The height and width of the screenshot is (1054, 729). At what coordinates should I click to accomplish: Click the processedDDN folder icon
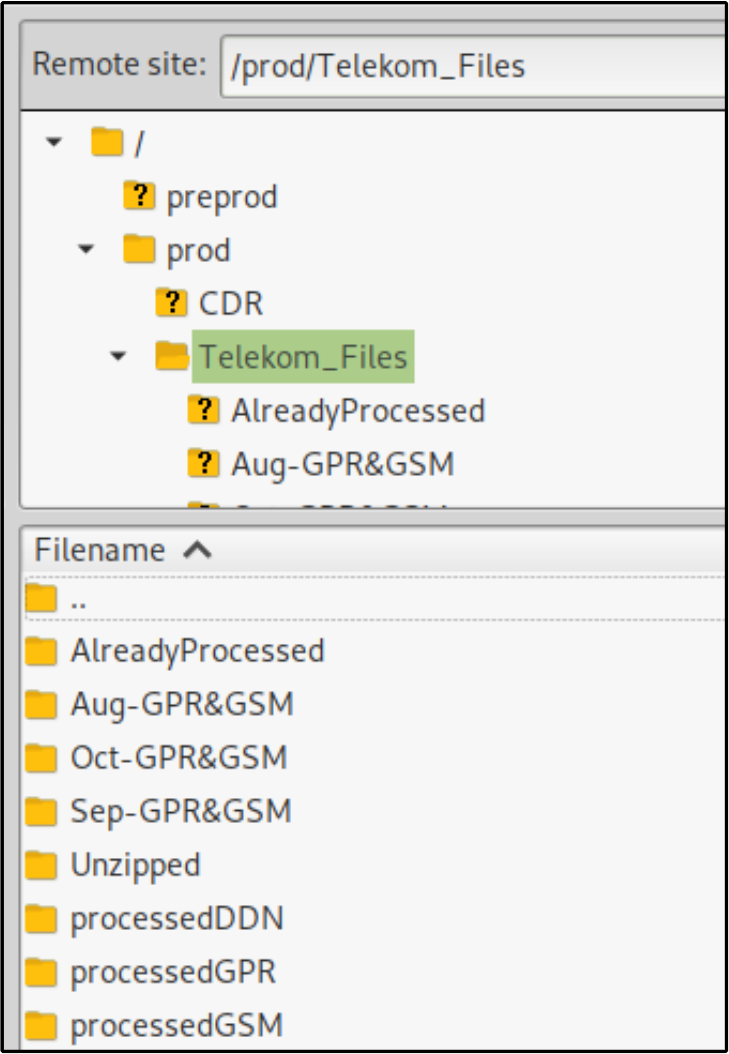(x=40, y=918)
